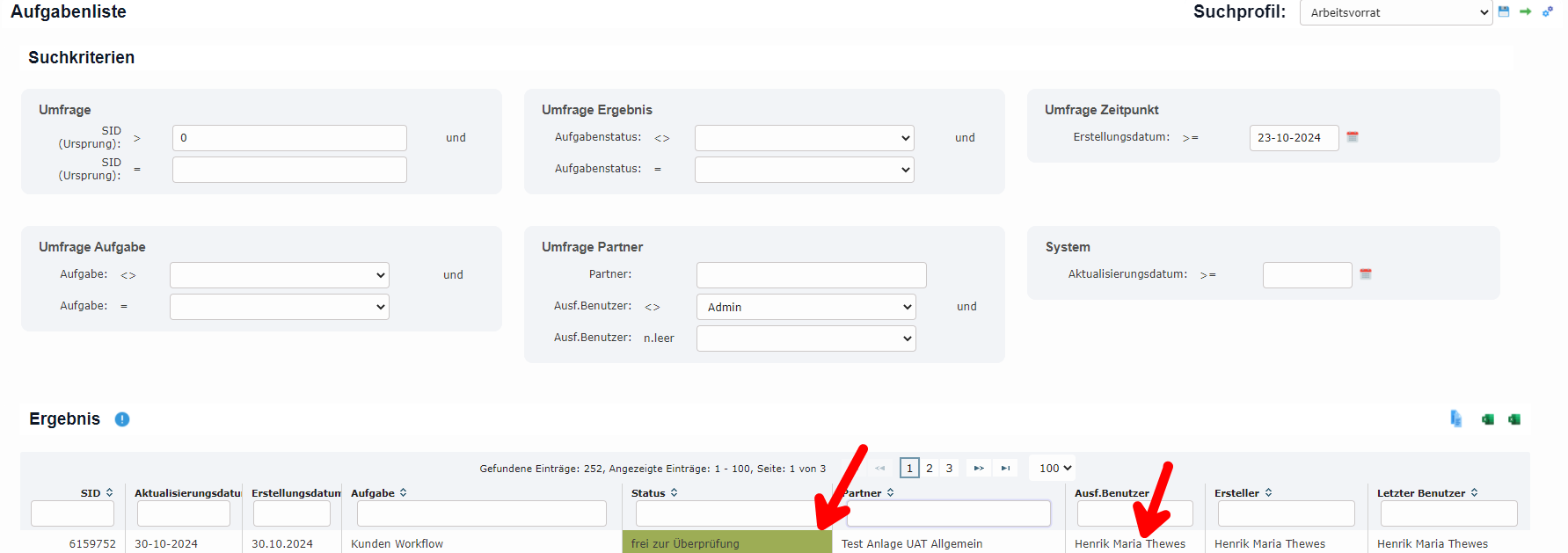The height and width of the screenshot is (553, 1568).
Task: Sort results by SID column
Action: pos(109,493)
